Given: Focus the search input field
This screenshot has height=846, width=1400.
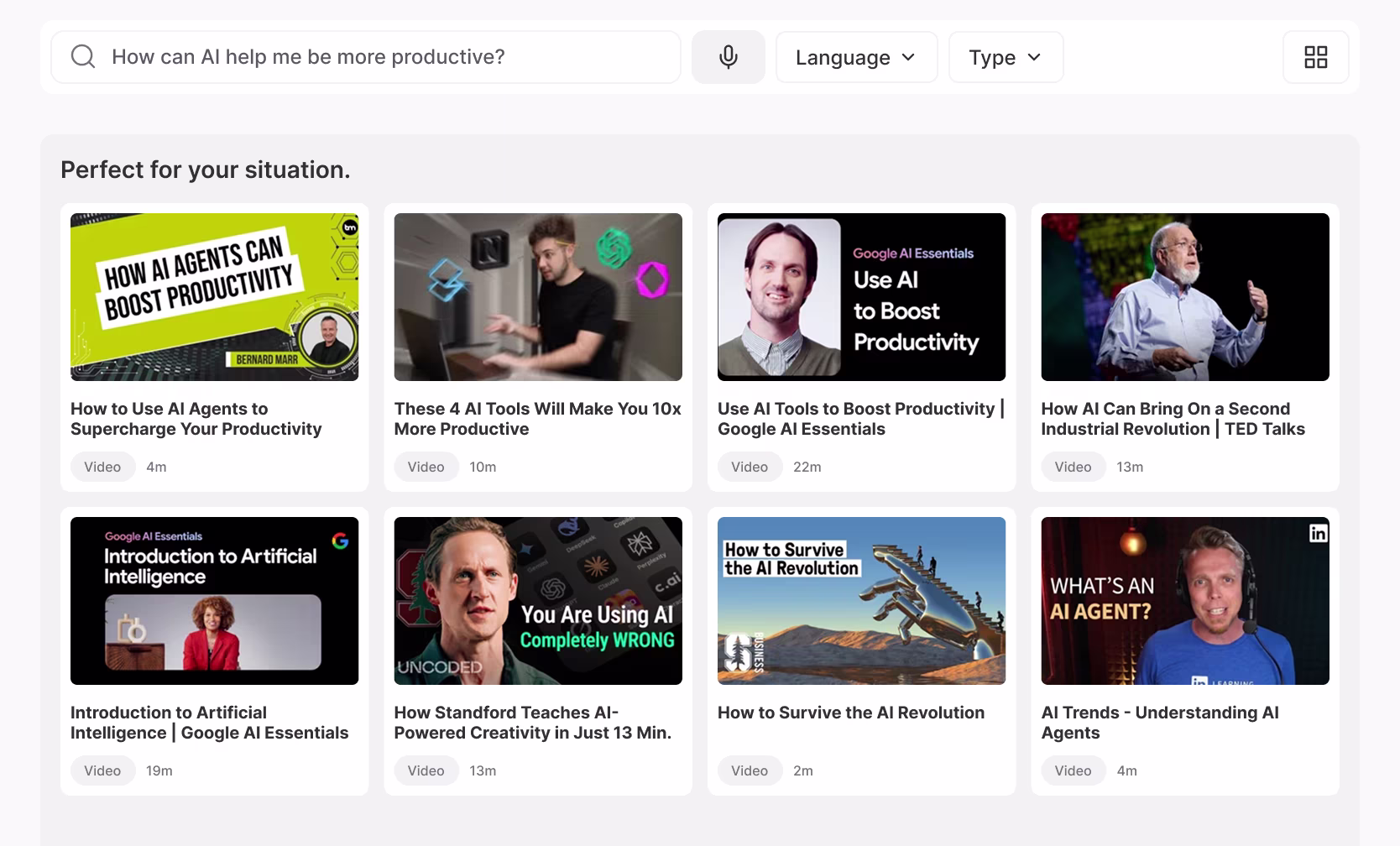Looking at the screenshot, I should [x=366, y=57].
